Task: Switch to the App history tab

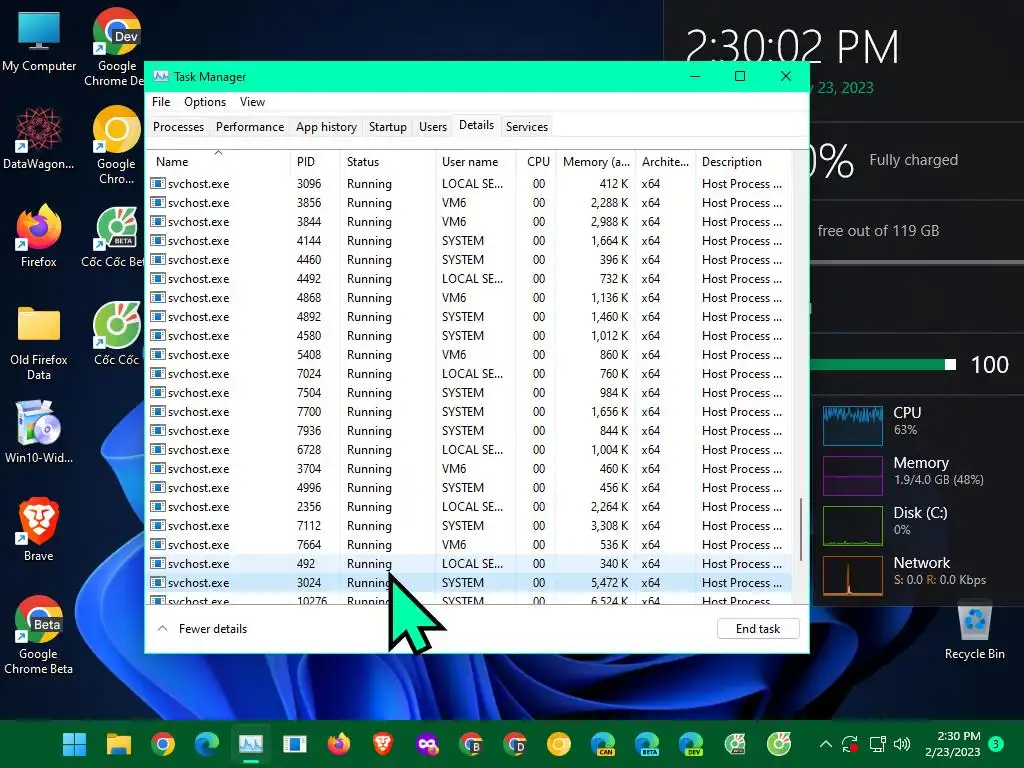Action: pyautogui.click(x=326, y=127)
